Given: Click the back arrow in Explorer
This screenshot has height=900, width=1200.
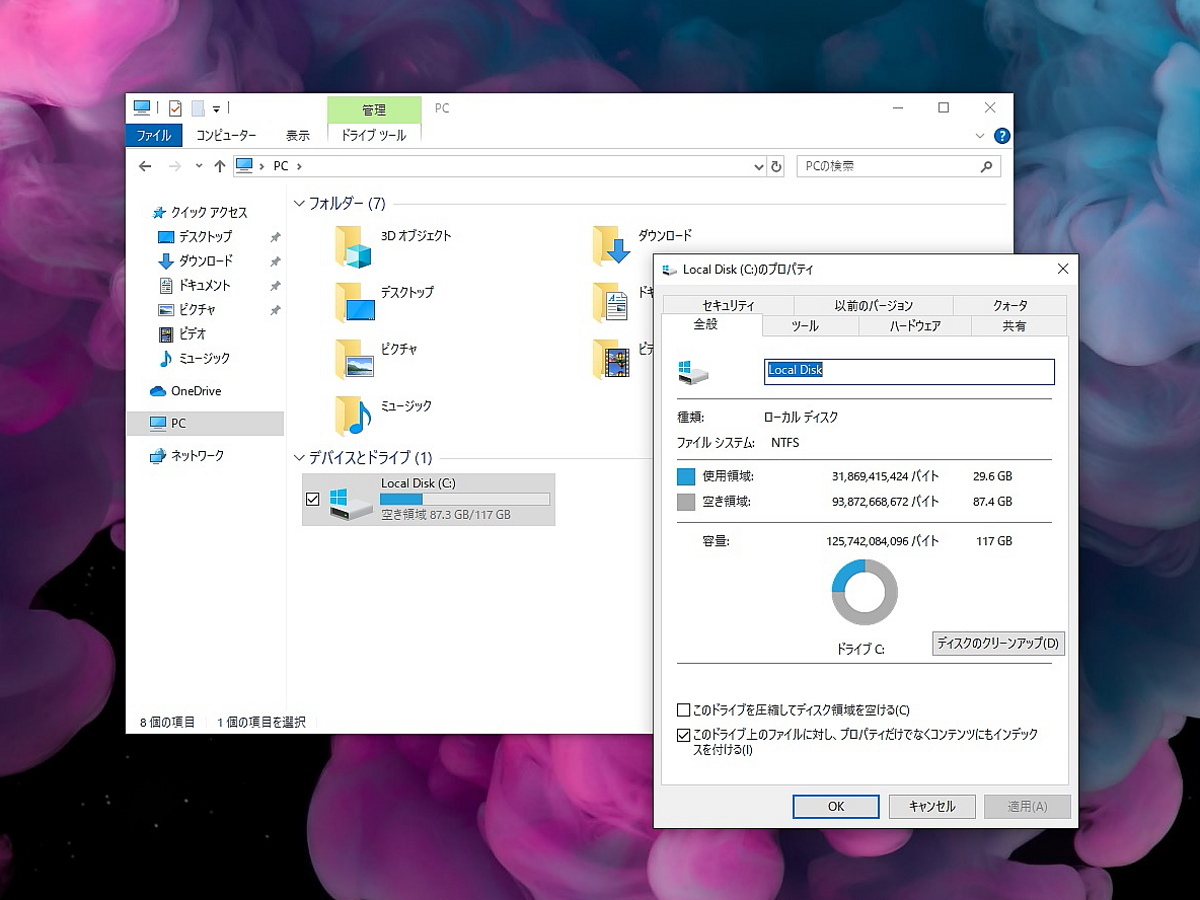Looking at the screenshot, I should pyautogui.click(x=145, y=166).
